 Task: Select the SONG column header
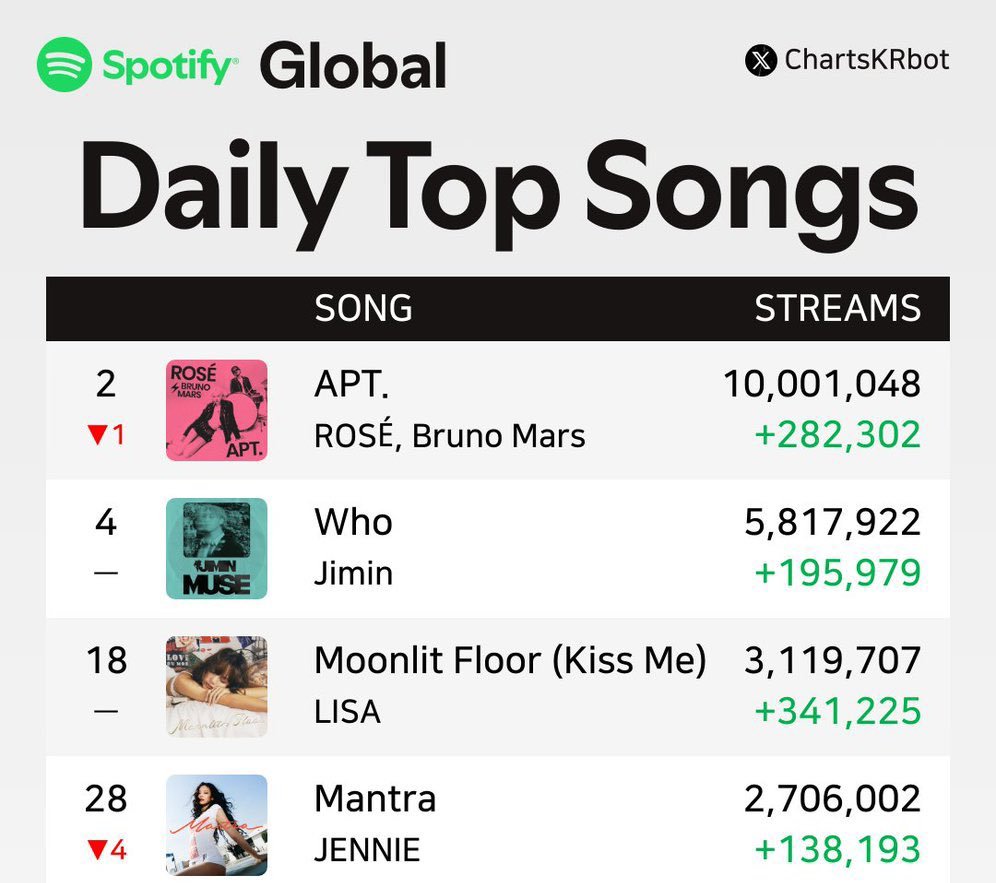point(363,308)
